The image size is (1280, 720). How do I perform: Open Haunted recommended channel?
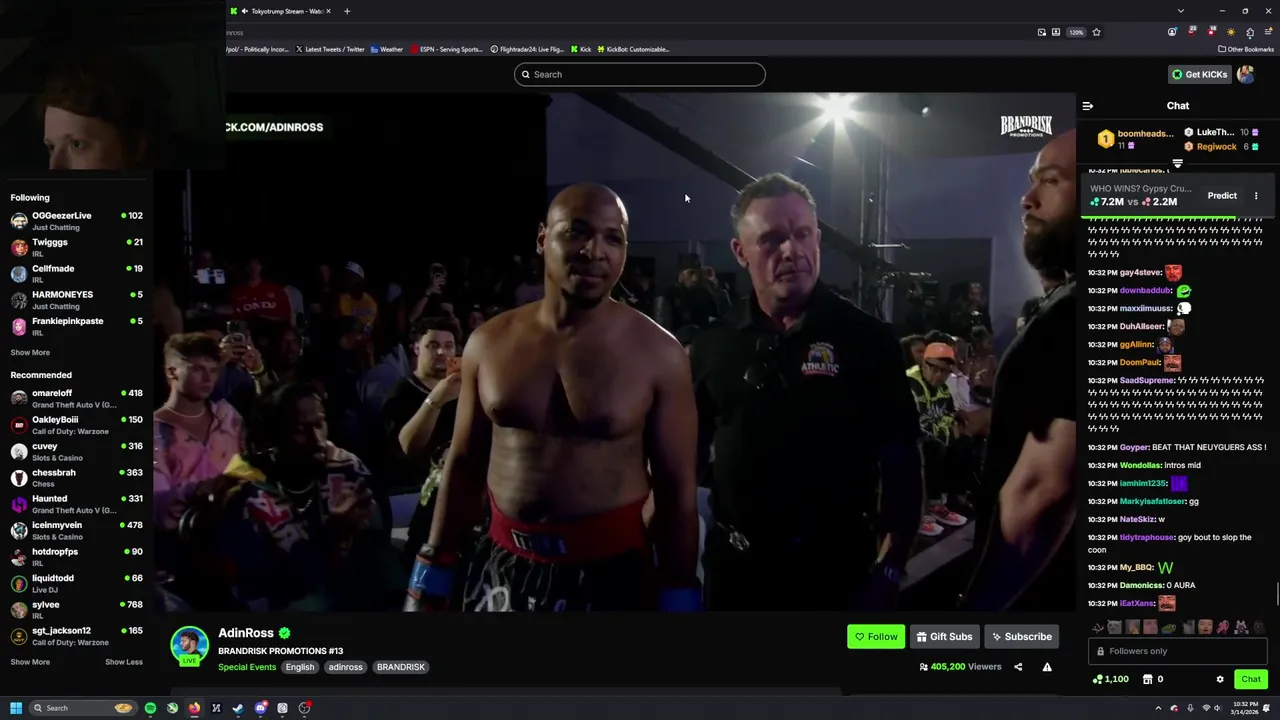pyautogui.click(x=76, y=503)
